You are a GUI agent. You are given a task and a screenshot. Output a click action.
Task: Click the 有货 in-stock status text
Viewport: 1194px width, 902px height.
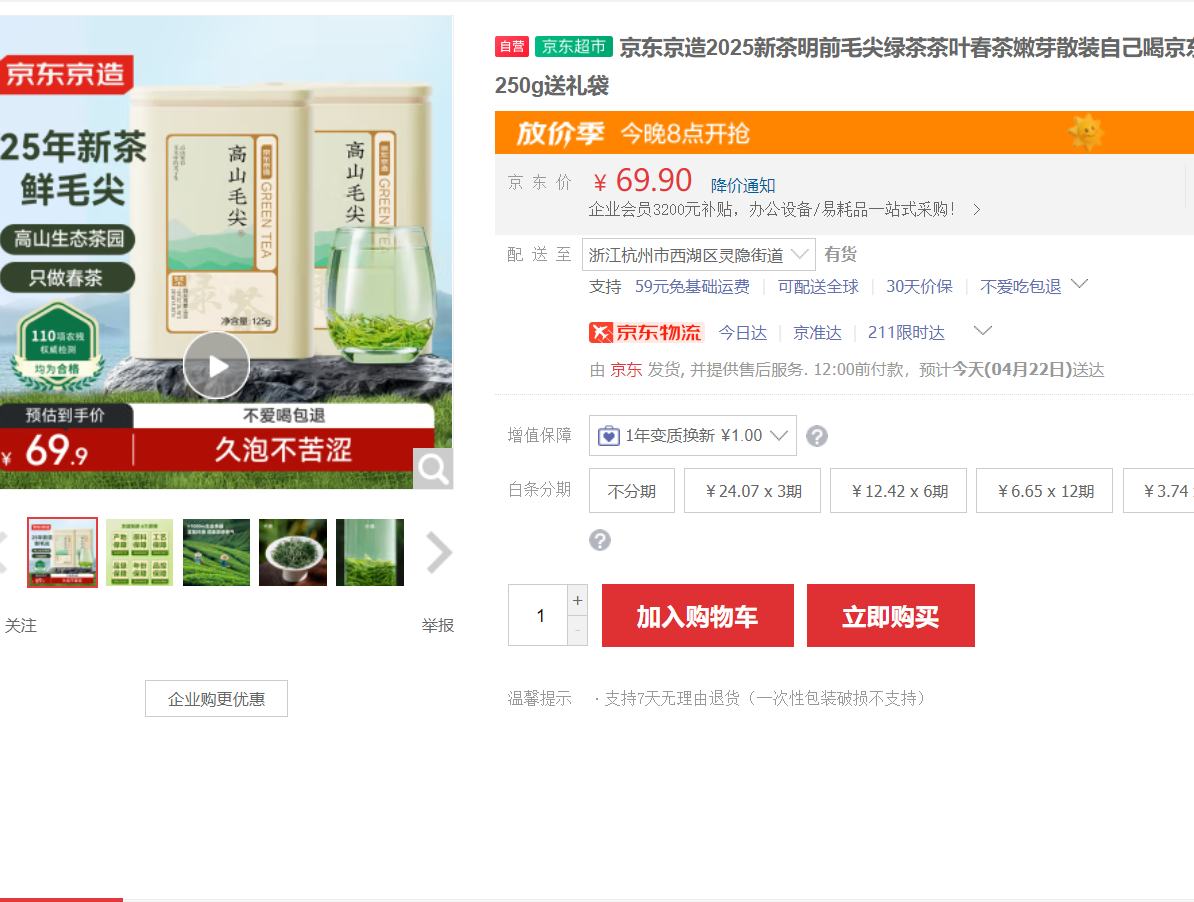click(841, 254)
